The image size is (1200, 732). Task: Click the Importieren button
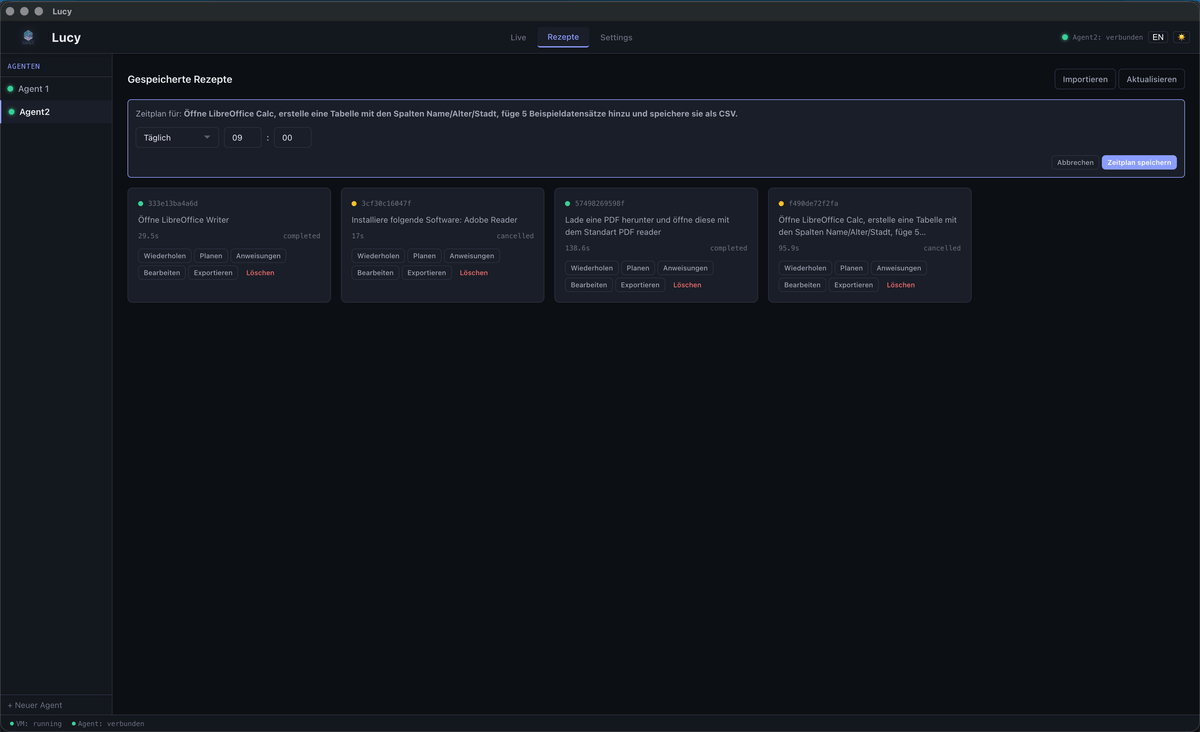[1084, 79]
